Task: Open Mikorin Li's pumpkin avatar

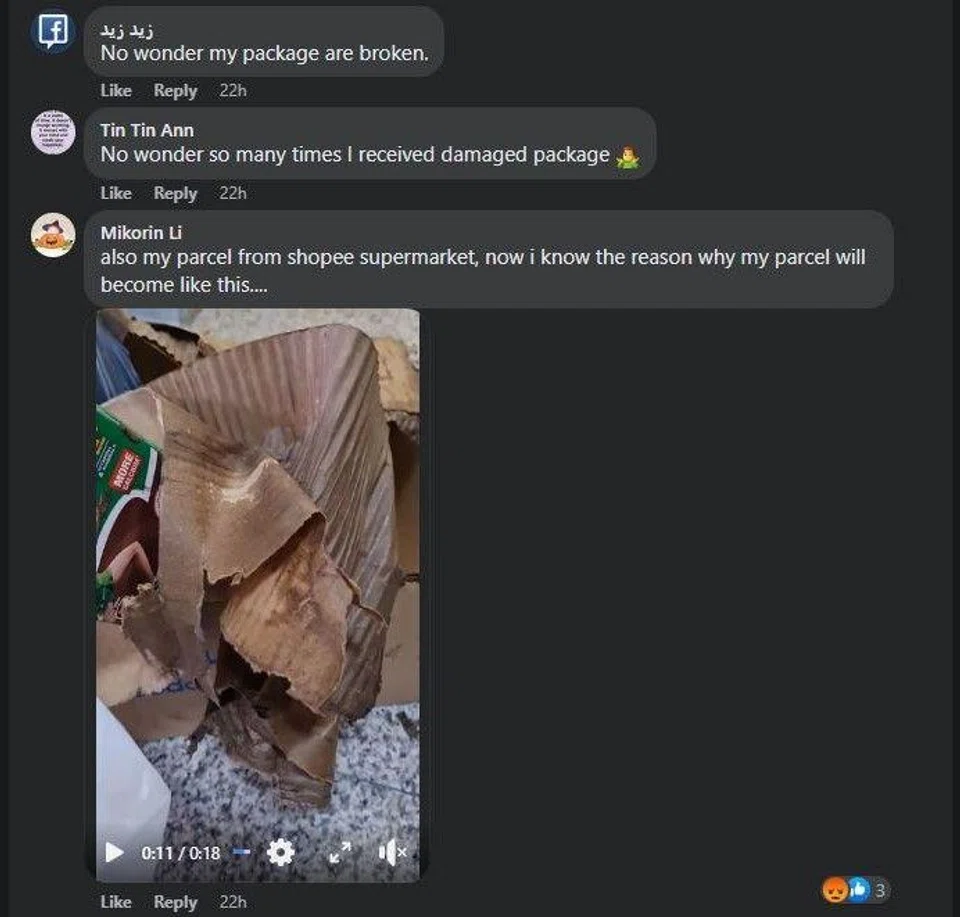Action: (52, 236)
